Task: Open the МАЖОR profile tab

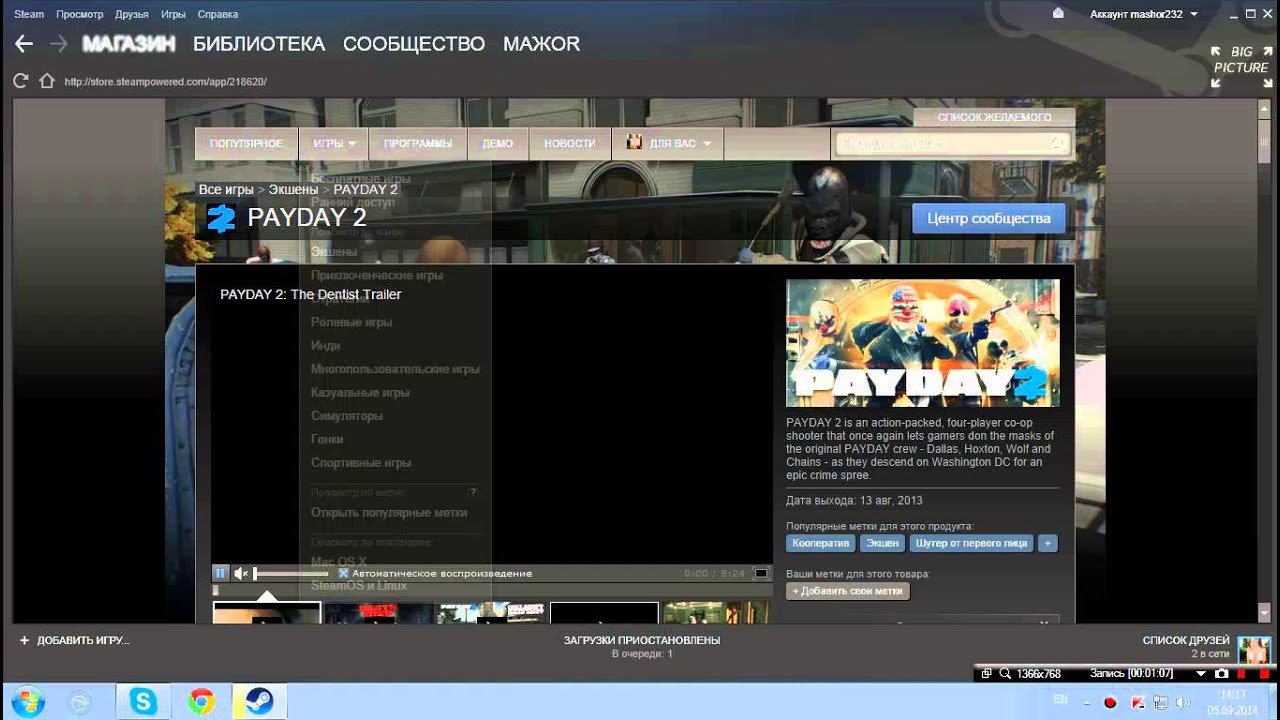Action: point(541,44)
